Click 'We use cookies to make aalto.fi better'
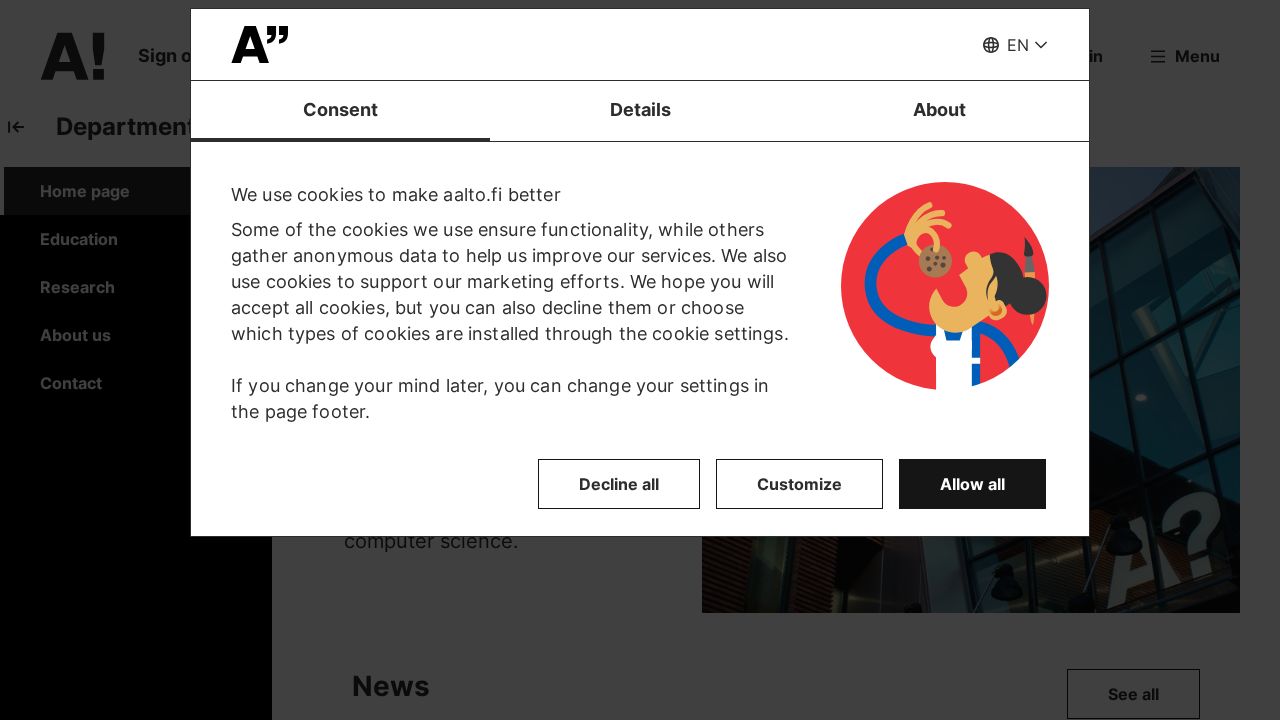Screen dimensions: 1280x720 click(x=396, y=195)
